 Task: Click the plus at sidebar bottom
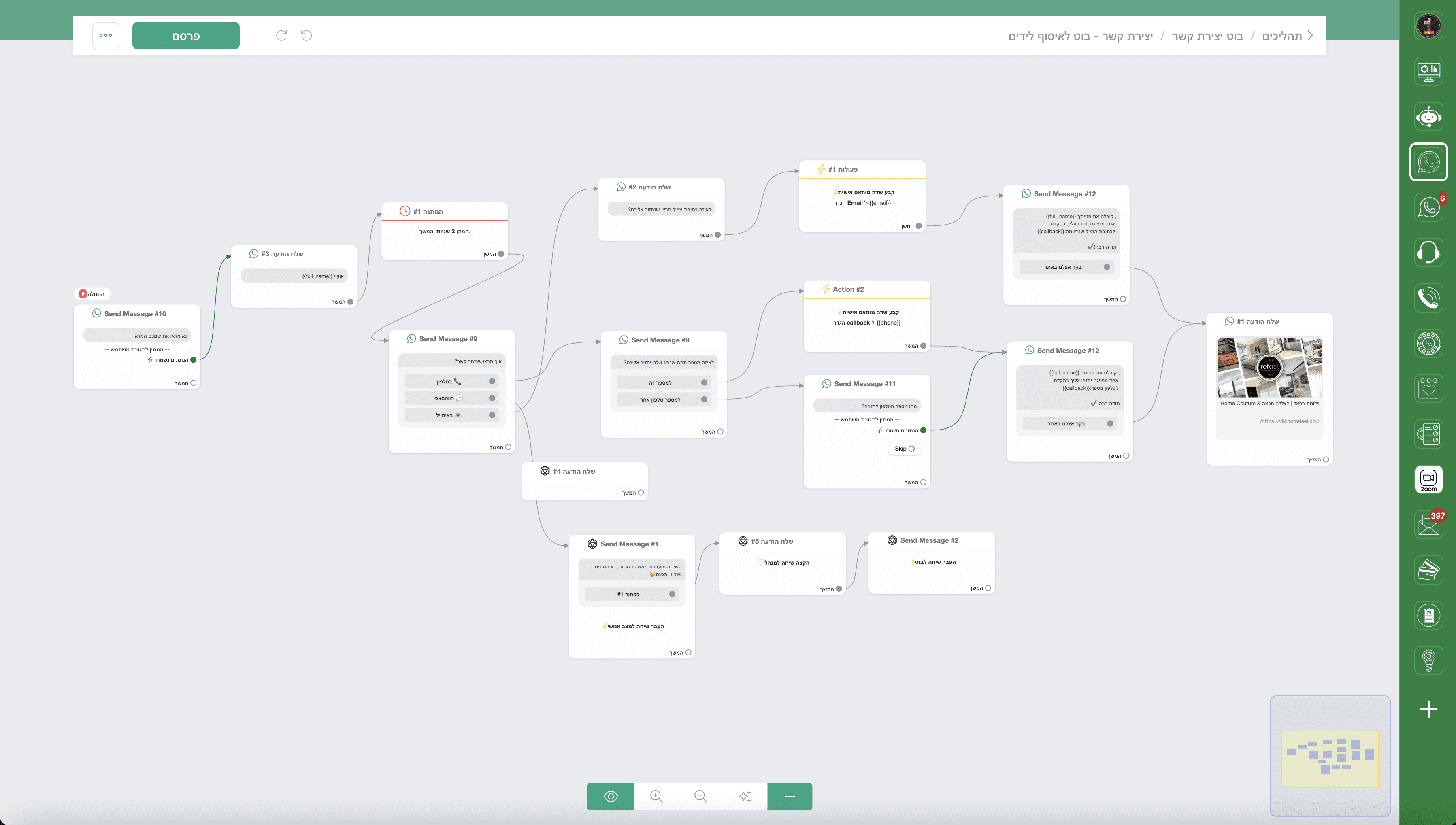click(1428, 709)
